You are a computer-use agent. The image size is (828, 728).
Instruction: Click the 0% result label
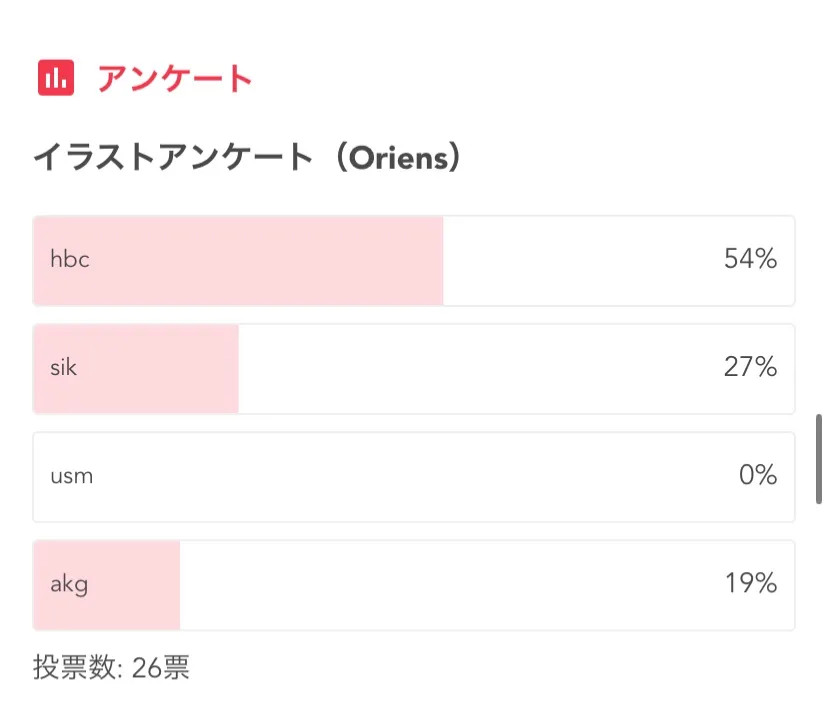coord(758,476)
